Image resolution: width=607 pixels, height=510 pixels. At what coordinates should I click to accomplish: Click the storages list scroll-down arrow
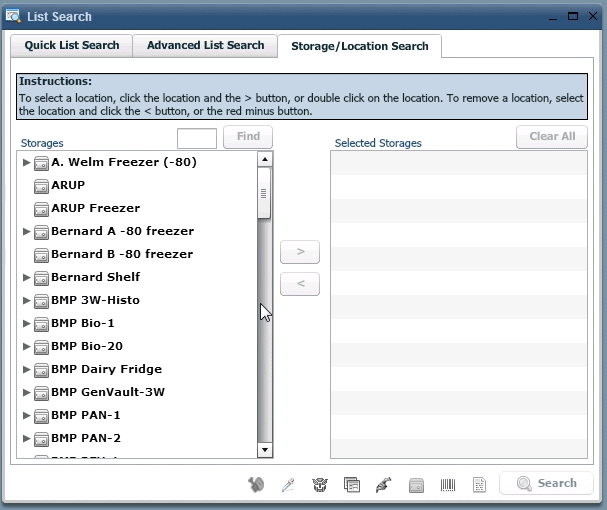pyautogui.click(x=265, y=450)
